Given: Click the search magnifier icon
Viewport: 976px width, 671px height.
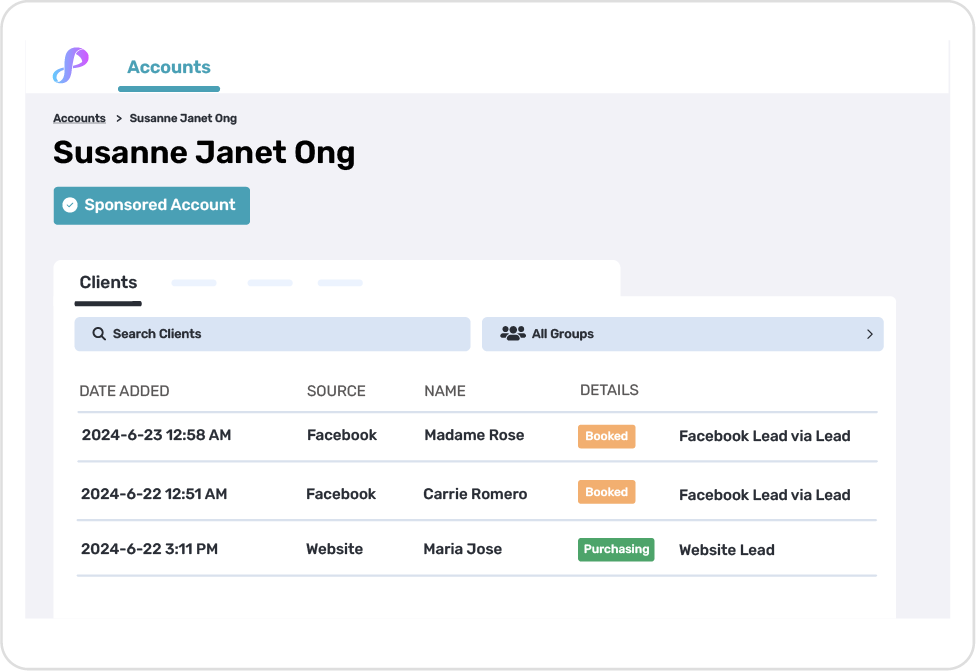Looking at the screenshot, I should pos(99,334).
